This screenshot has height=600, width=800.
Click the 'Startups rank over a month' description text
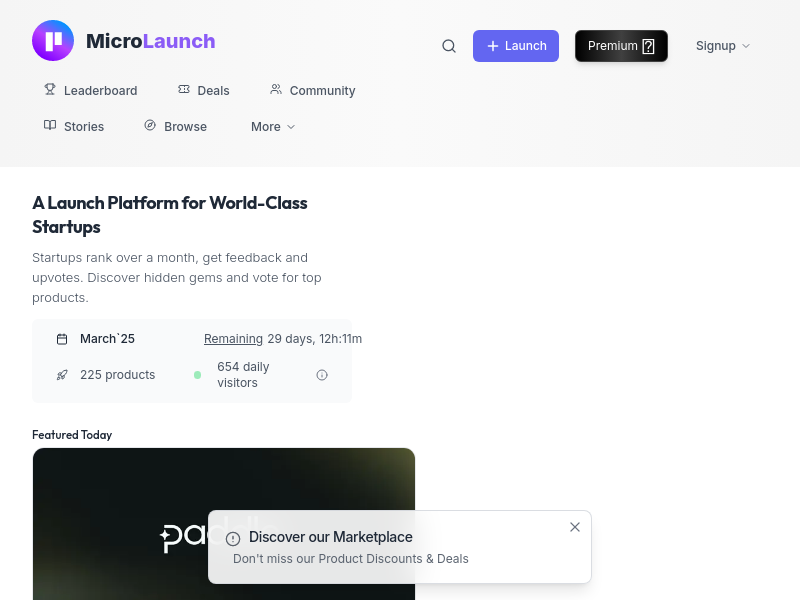[x=177, y=278]
